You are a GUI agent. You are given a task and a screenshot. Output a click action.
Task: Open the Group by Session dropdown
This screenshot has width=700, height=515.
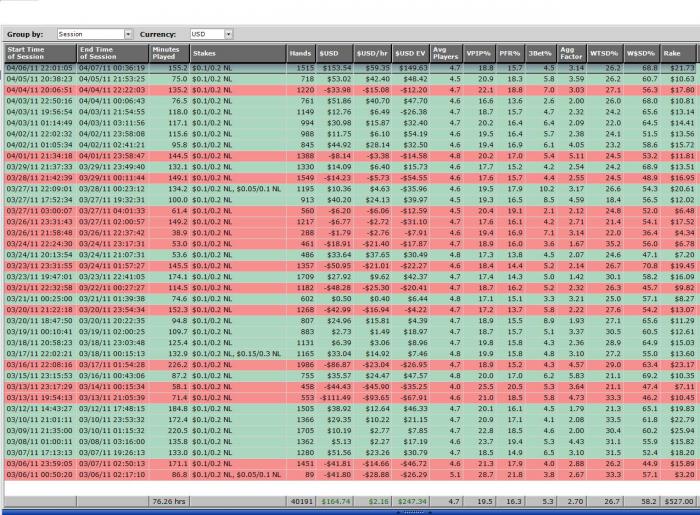95,34
